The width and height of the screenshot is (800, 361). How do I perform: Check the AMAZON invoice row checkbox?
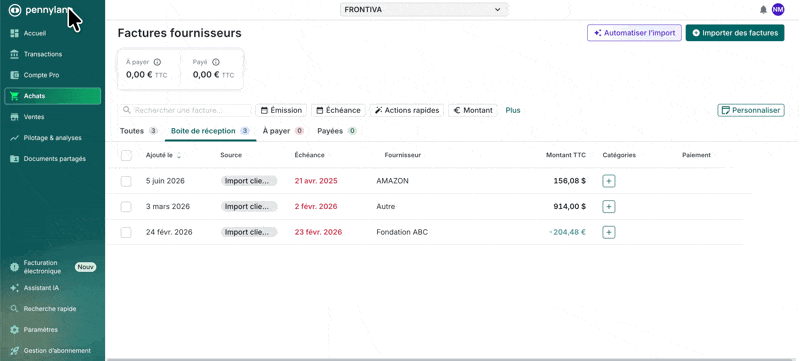tap(126, 181)
